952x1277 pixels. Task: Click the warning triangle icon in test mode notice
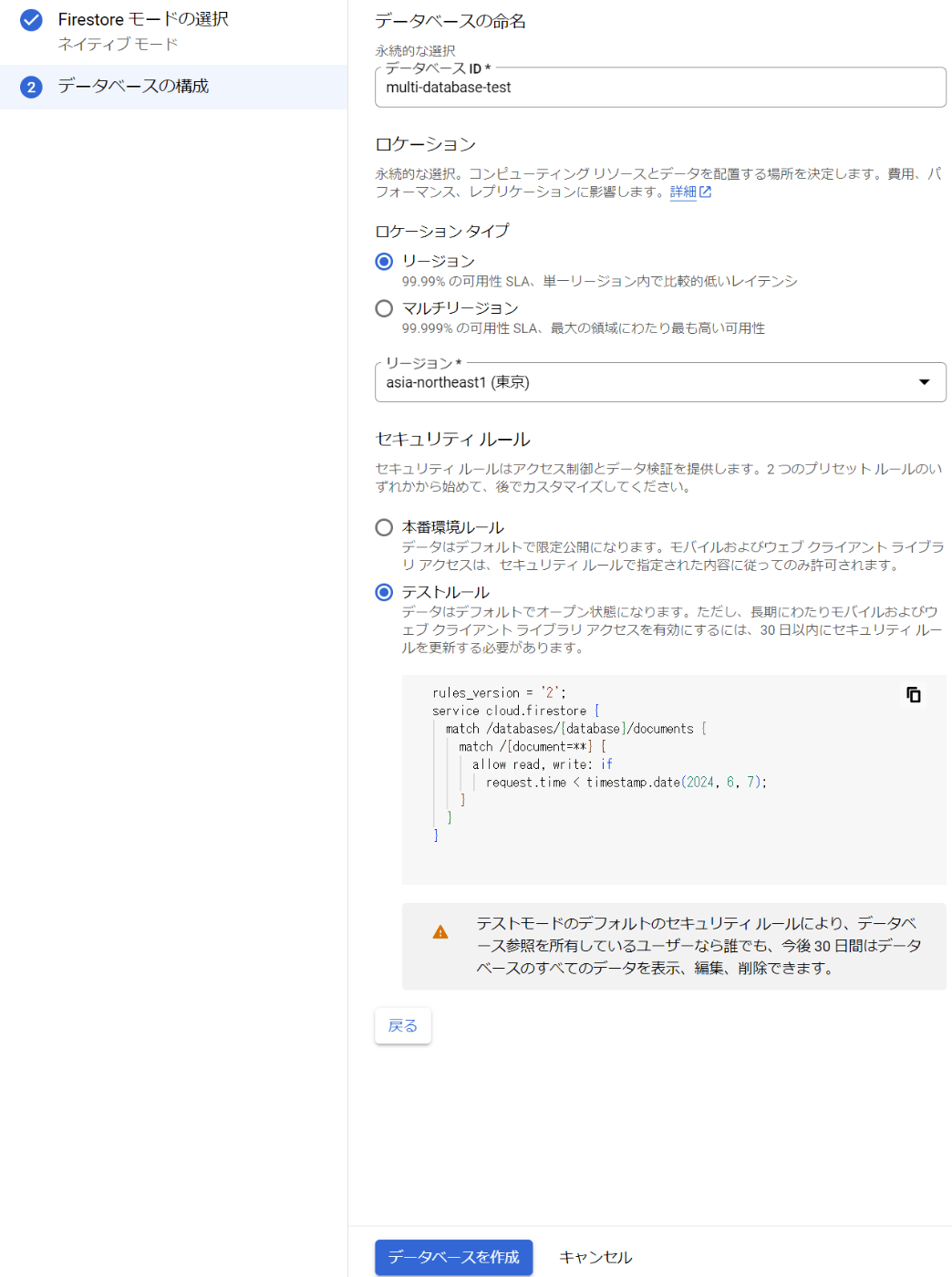click(440, 932)
